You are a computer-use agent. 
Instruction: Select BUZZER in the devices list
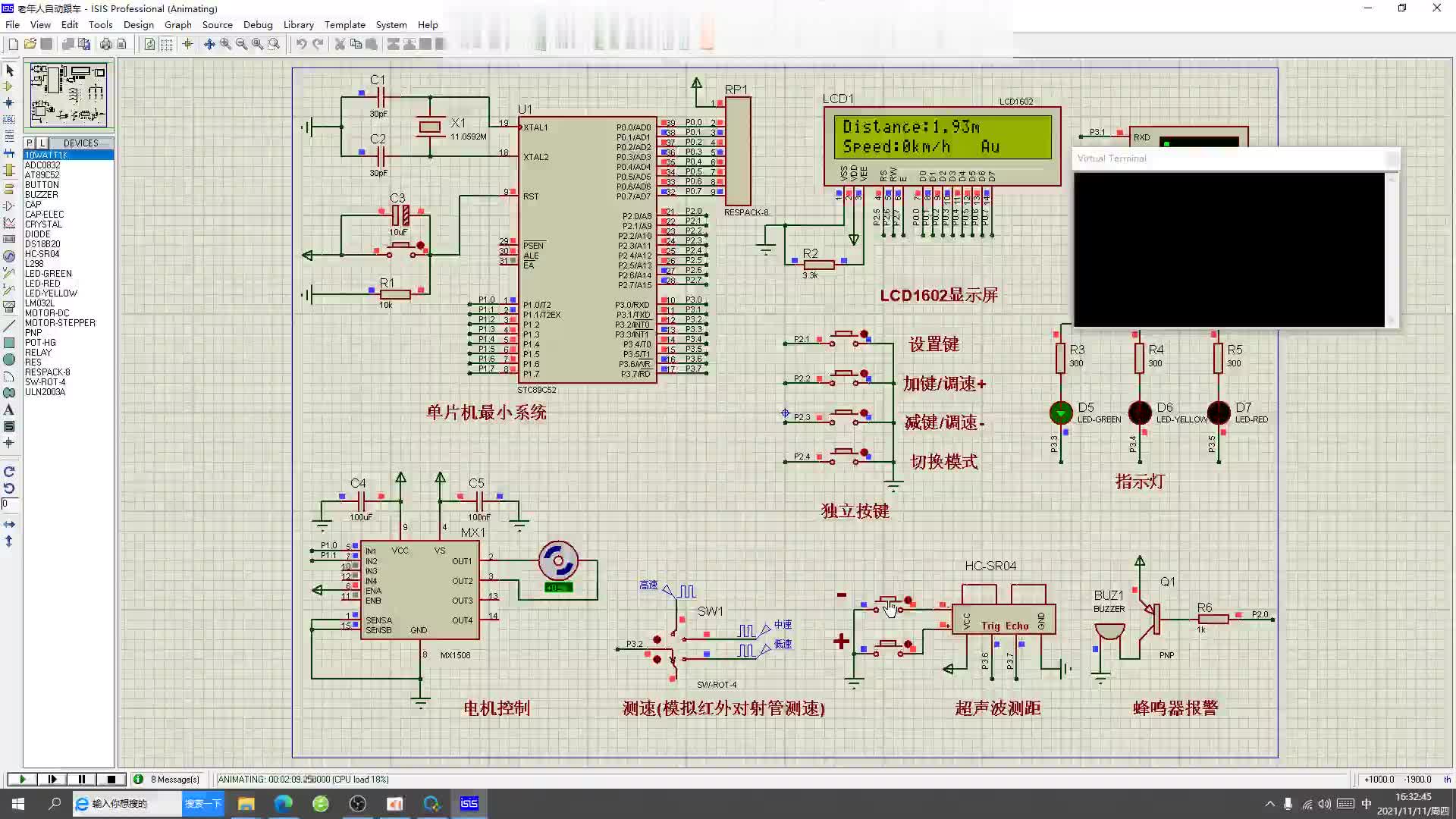coord(42,195)
